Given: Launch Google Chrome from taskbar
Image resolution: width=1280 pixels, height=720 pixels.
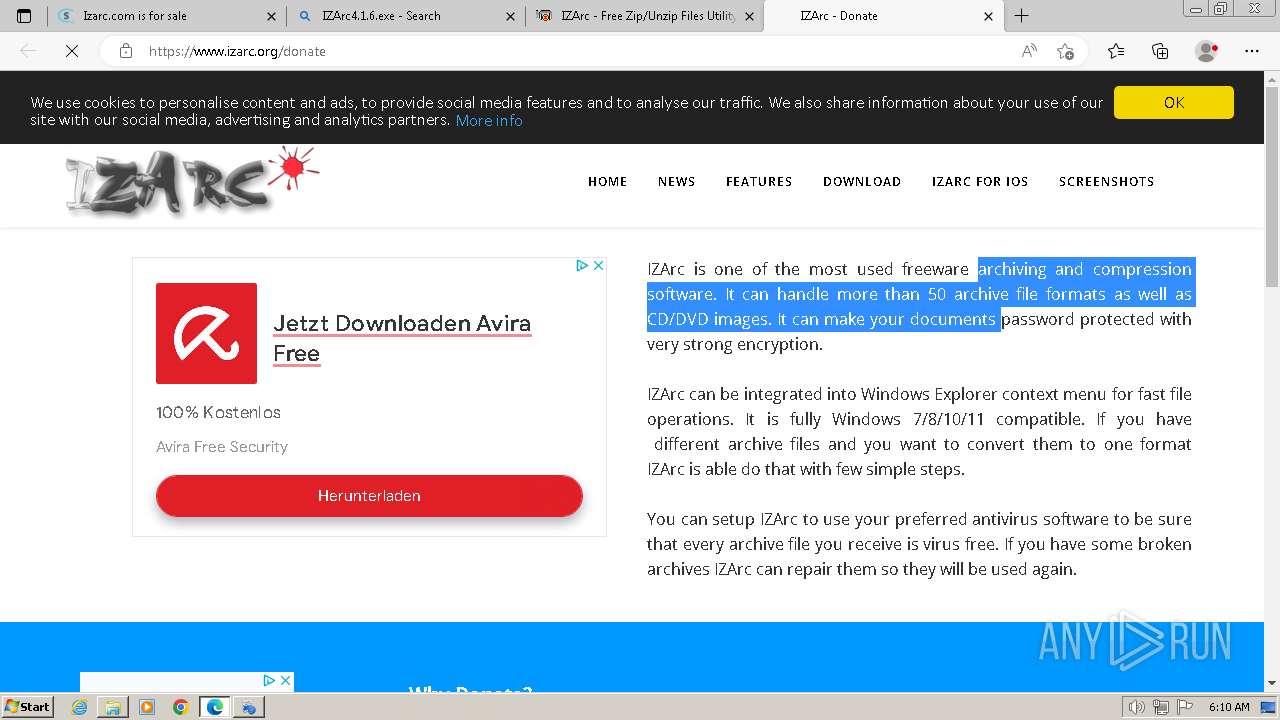Looking at the screenshot, I should [181, 707].
